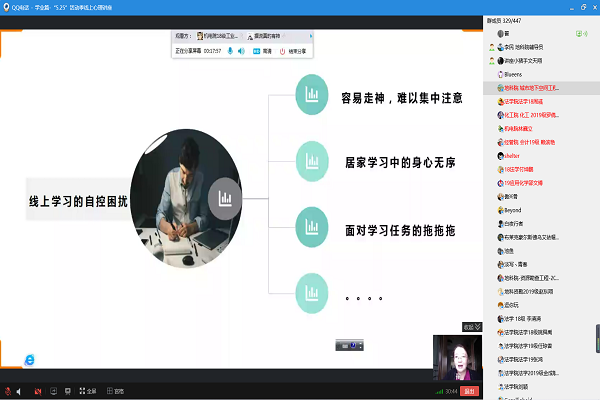Viewport: 600px width, 400px height.
Task: Toggle speaker in the sharing toolbar
Action: [242, 51]
